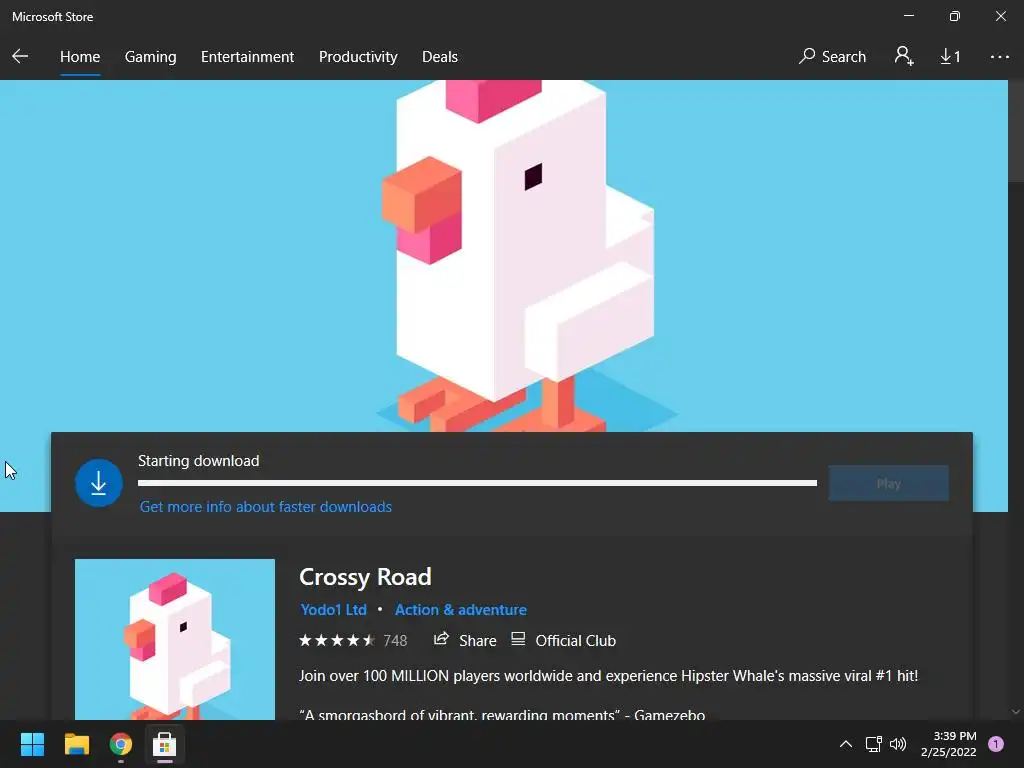This screenshot has height=768, width=1024.
Task: Click the 748 ratings count
Action: point(395,641)
